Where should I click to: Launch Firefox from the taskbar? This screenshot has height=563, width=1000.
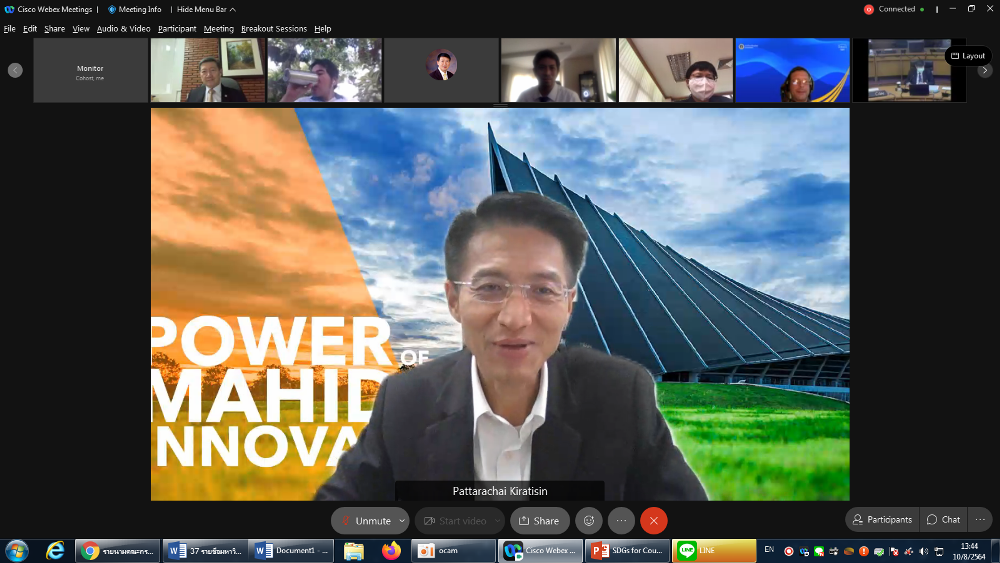click(x=390, y=551)
